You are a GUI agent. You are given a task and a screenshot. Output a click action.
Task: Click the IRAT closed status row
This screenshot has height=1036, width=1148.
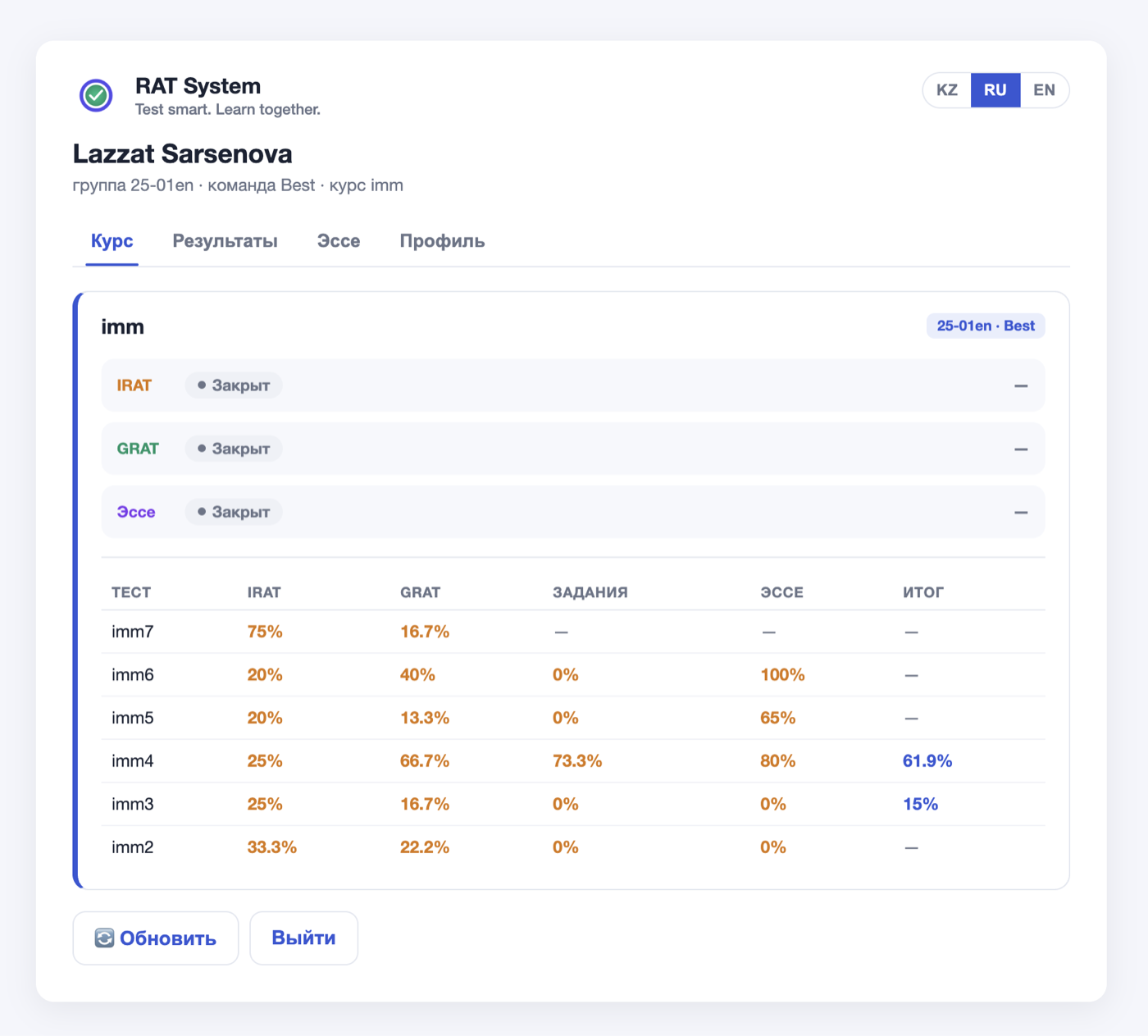point(573,386)
